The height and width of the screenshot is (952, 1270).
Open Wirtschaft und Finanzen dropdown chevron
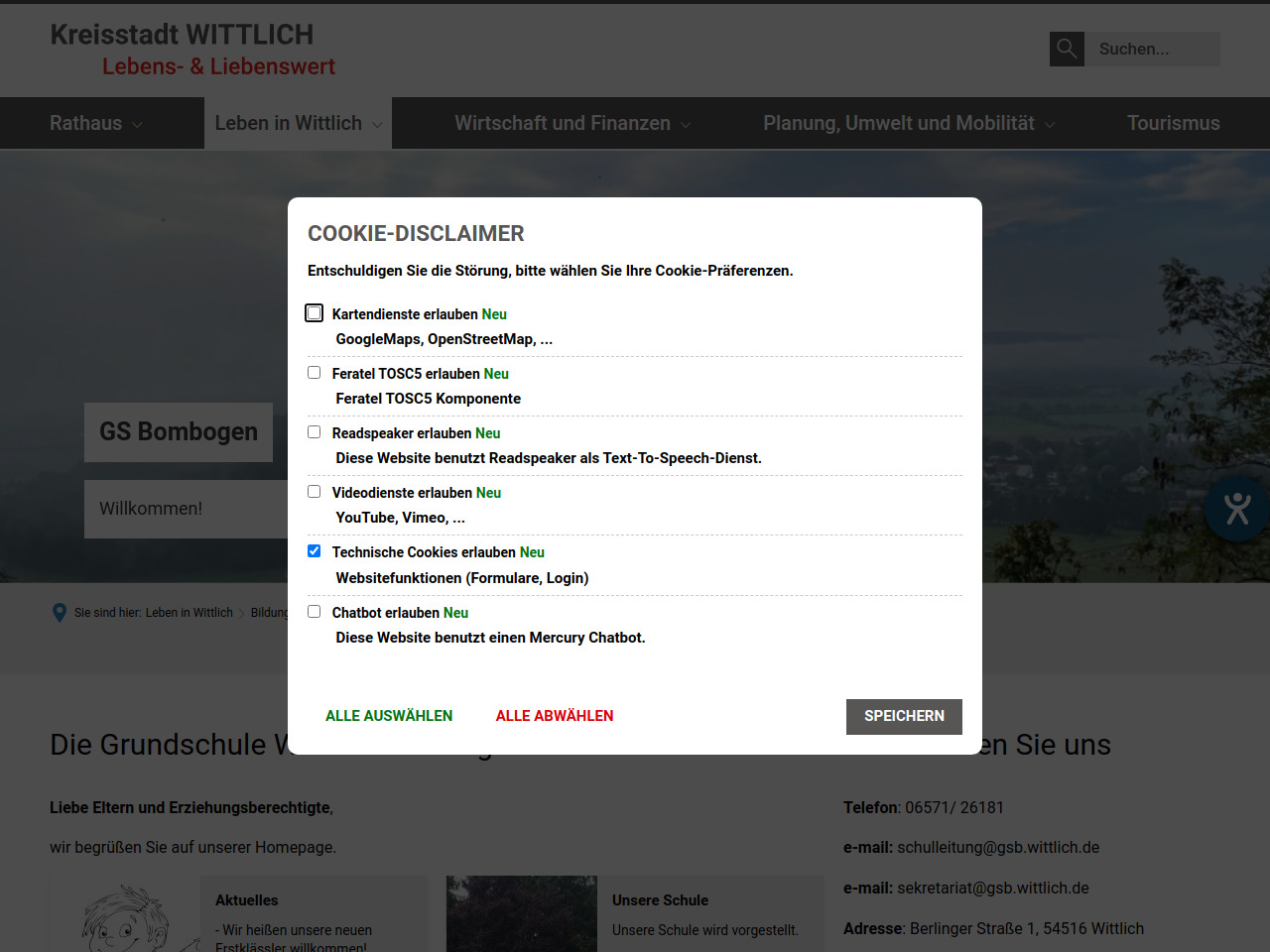(686, 125)
